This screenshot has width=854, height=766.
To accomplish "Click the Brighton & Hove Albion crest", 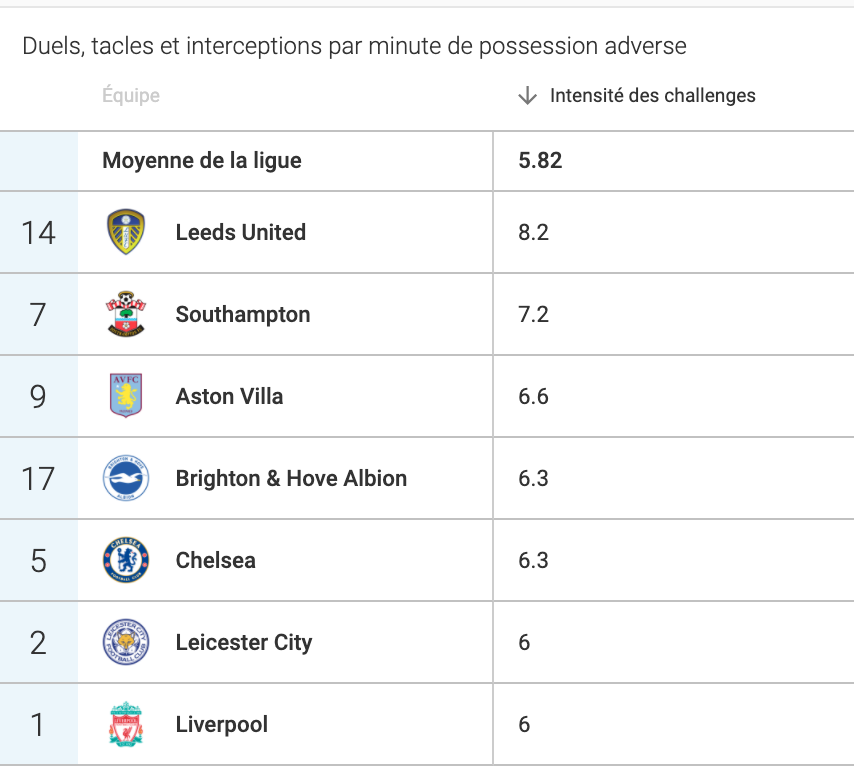I will [x=126, y=478].
